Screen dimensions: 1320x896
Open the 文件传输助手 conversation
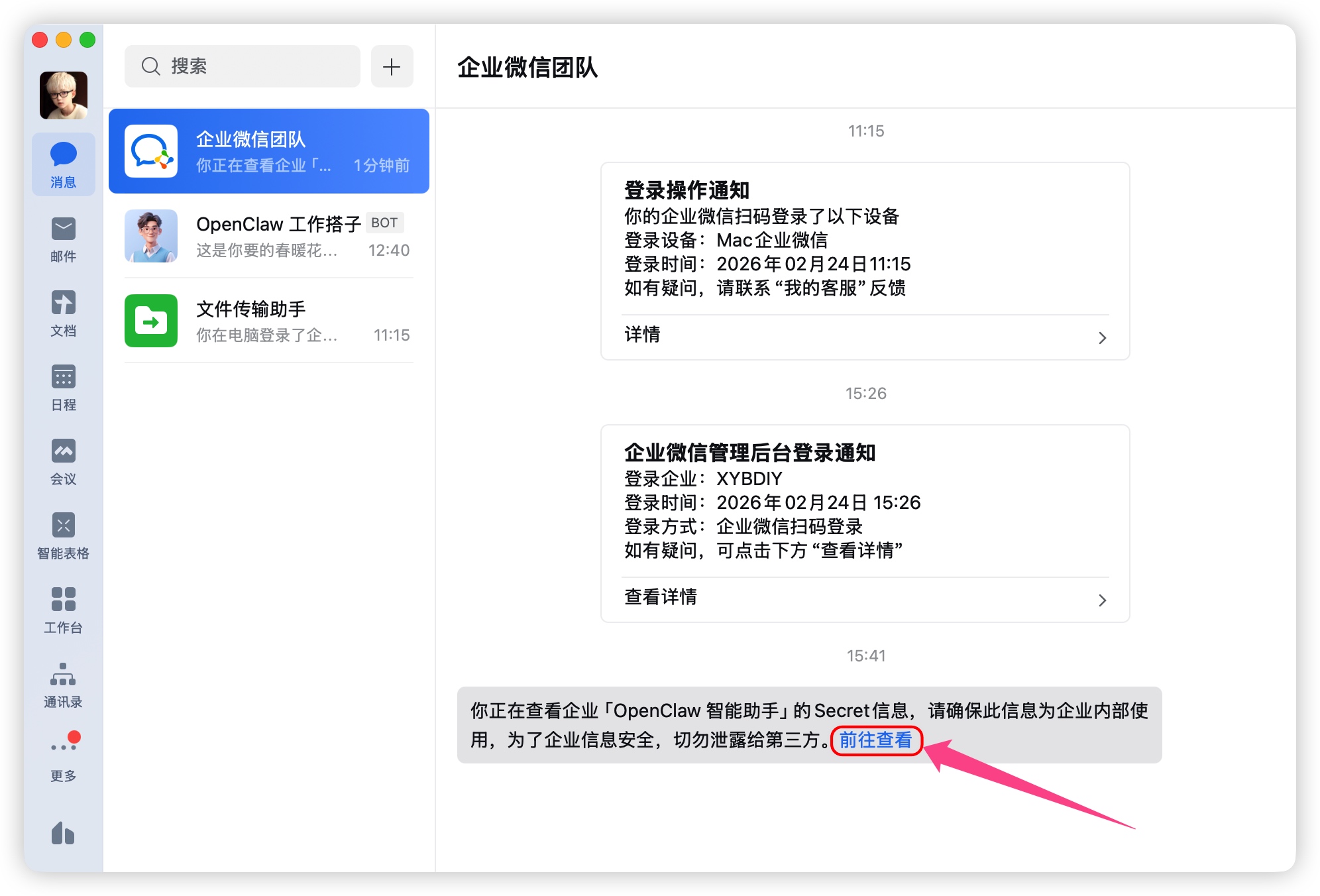pos(269,321)
